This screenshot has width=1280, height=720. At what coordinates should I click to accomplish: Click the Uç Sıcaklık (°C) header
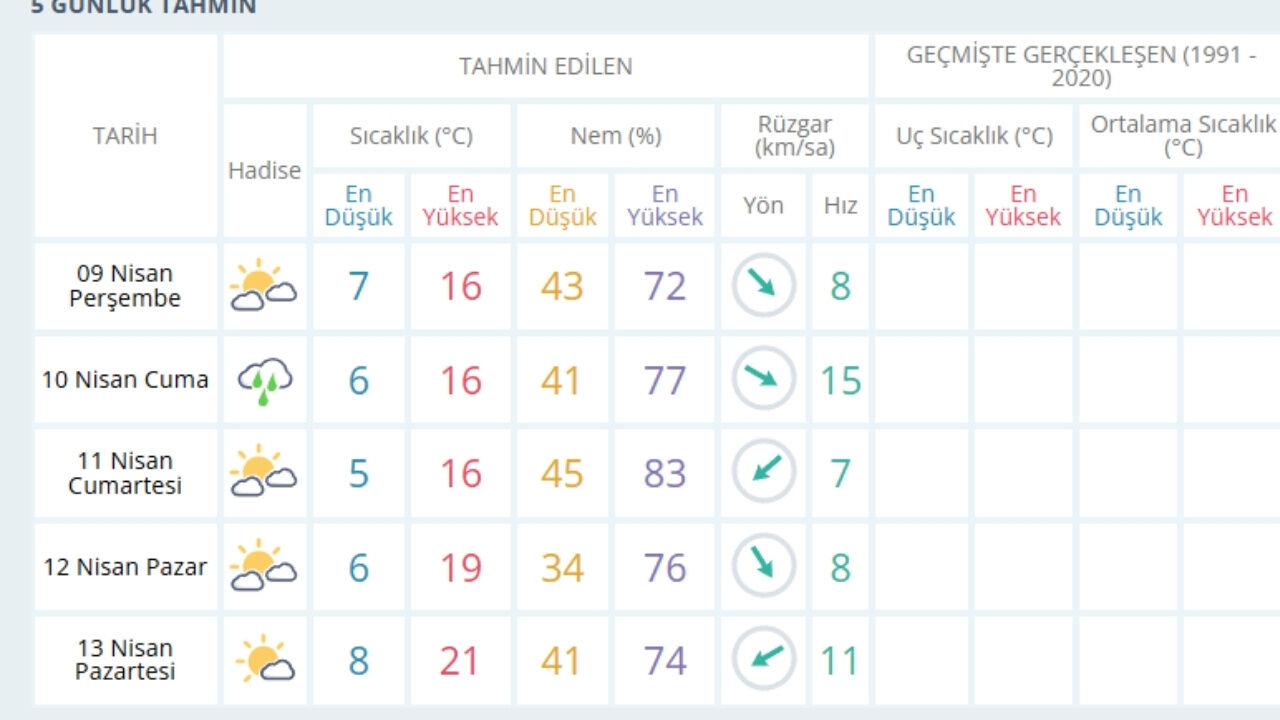974,136
